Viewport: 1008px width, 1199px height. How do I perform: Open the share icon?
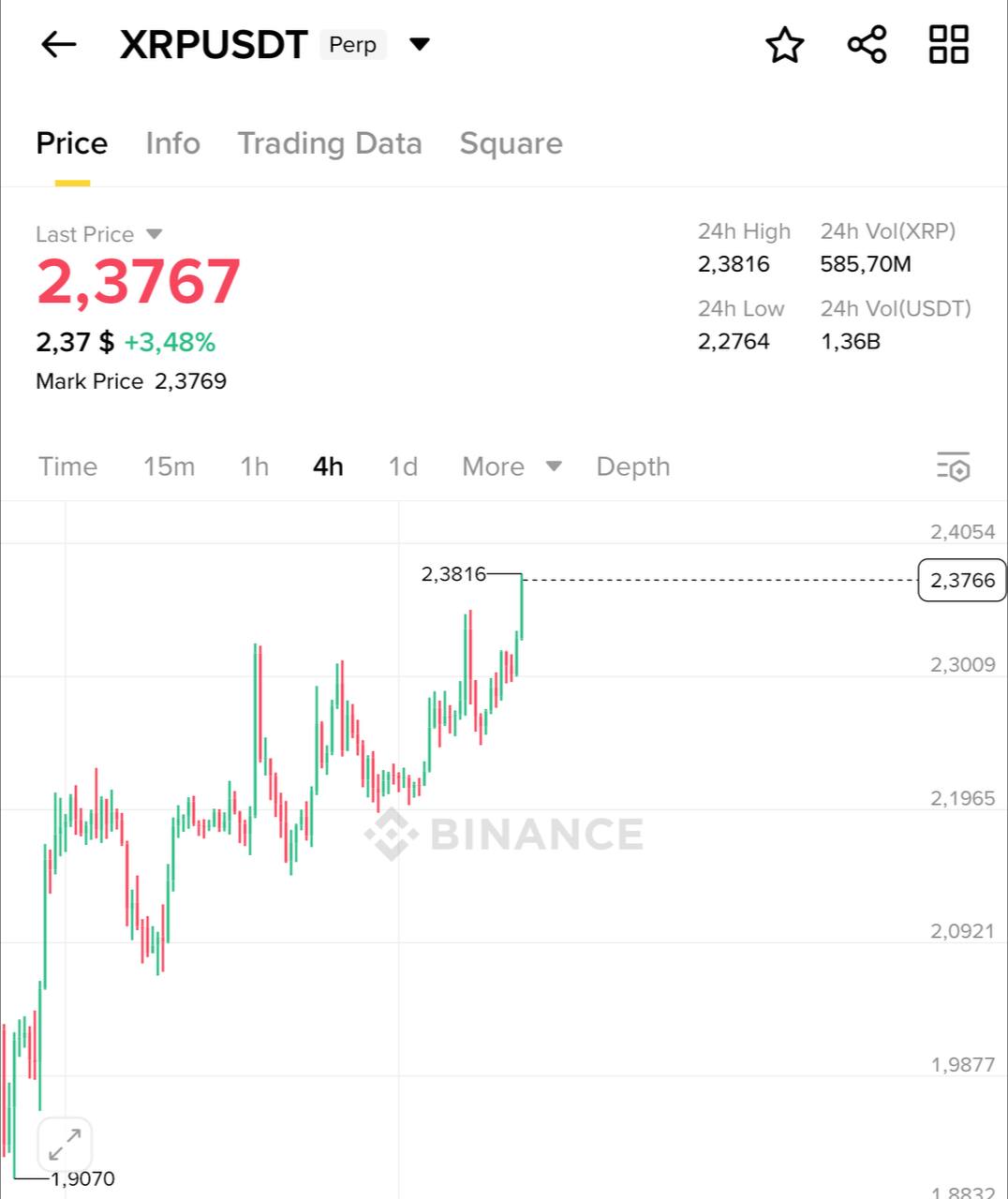pos(867,44)
